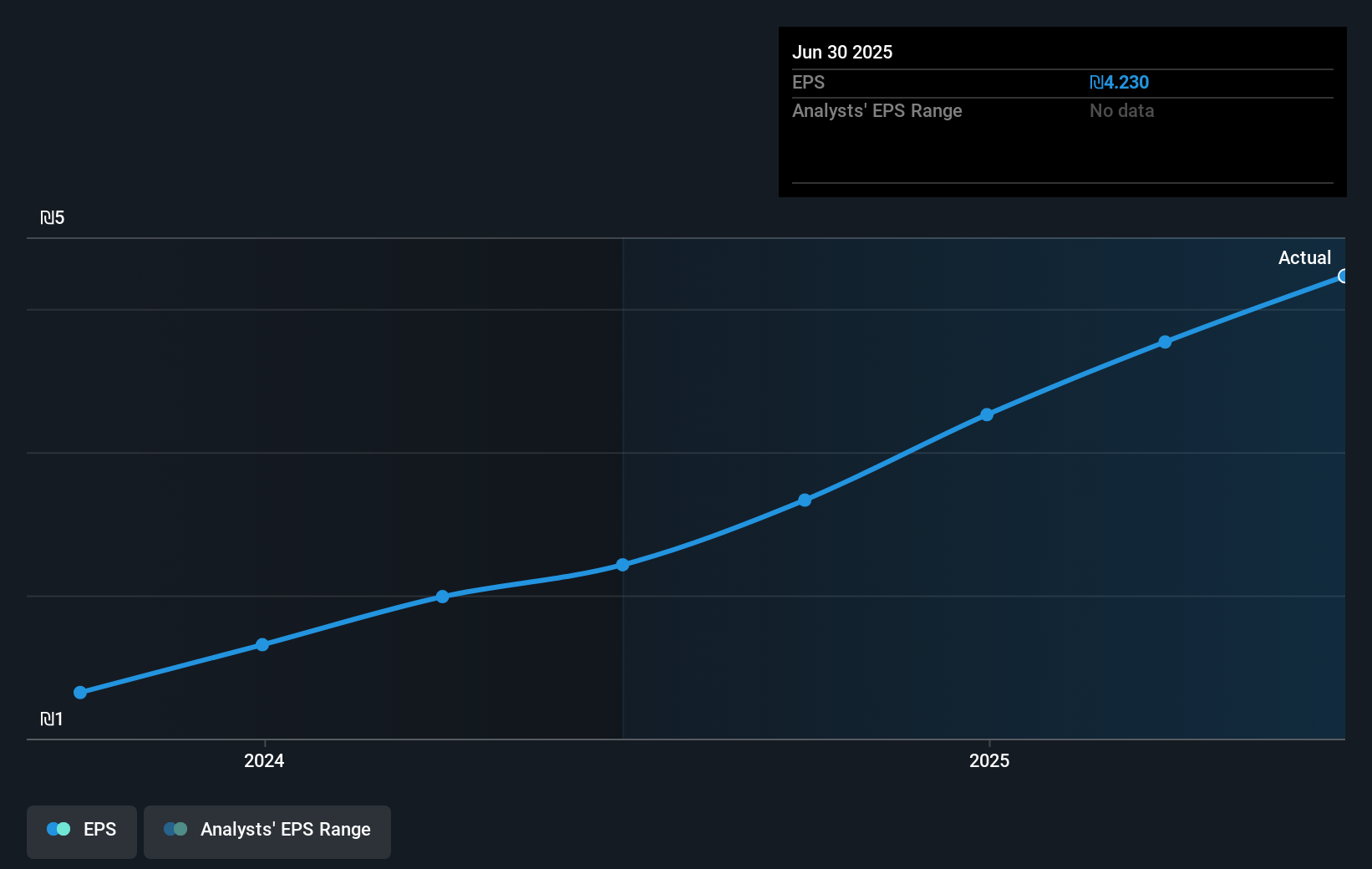
Task: Hide the EPS line via its legend
Action: coord(81,831)
